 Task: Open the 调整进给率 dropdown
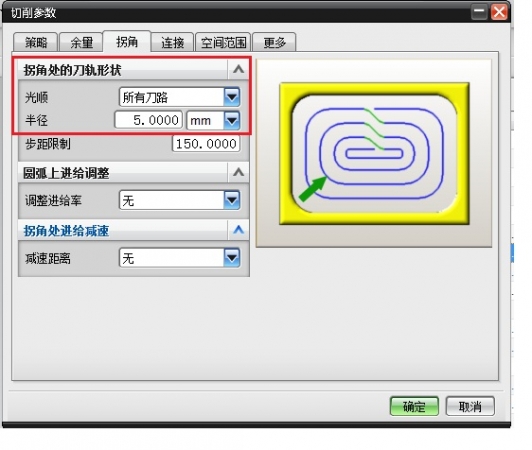[179, 200]
